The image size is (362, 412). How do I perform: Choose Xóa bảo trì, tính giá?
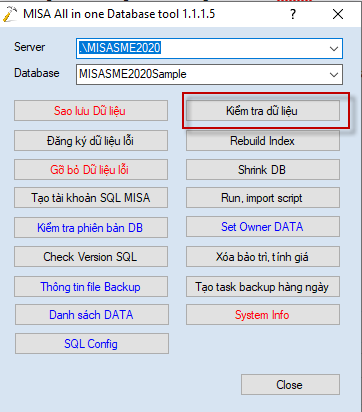tap(263, 256)
